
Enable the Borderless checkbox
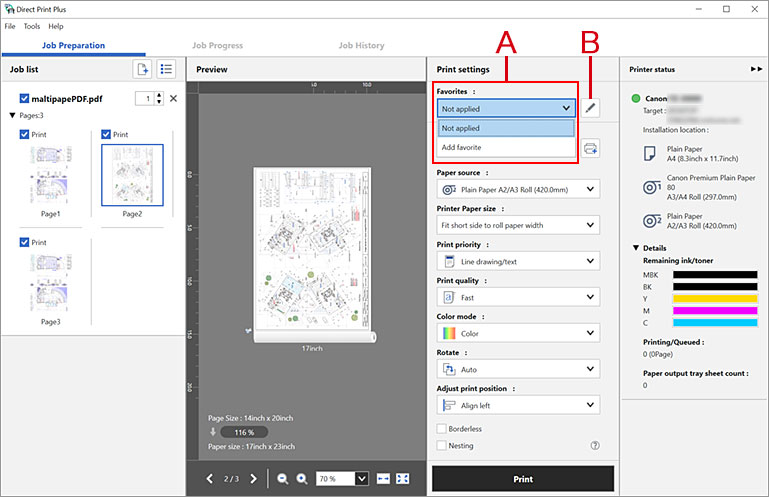441,429
